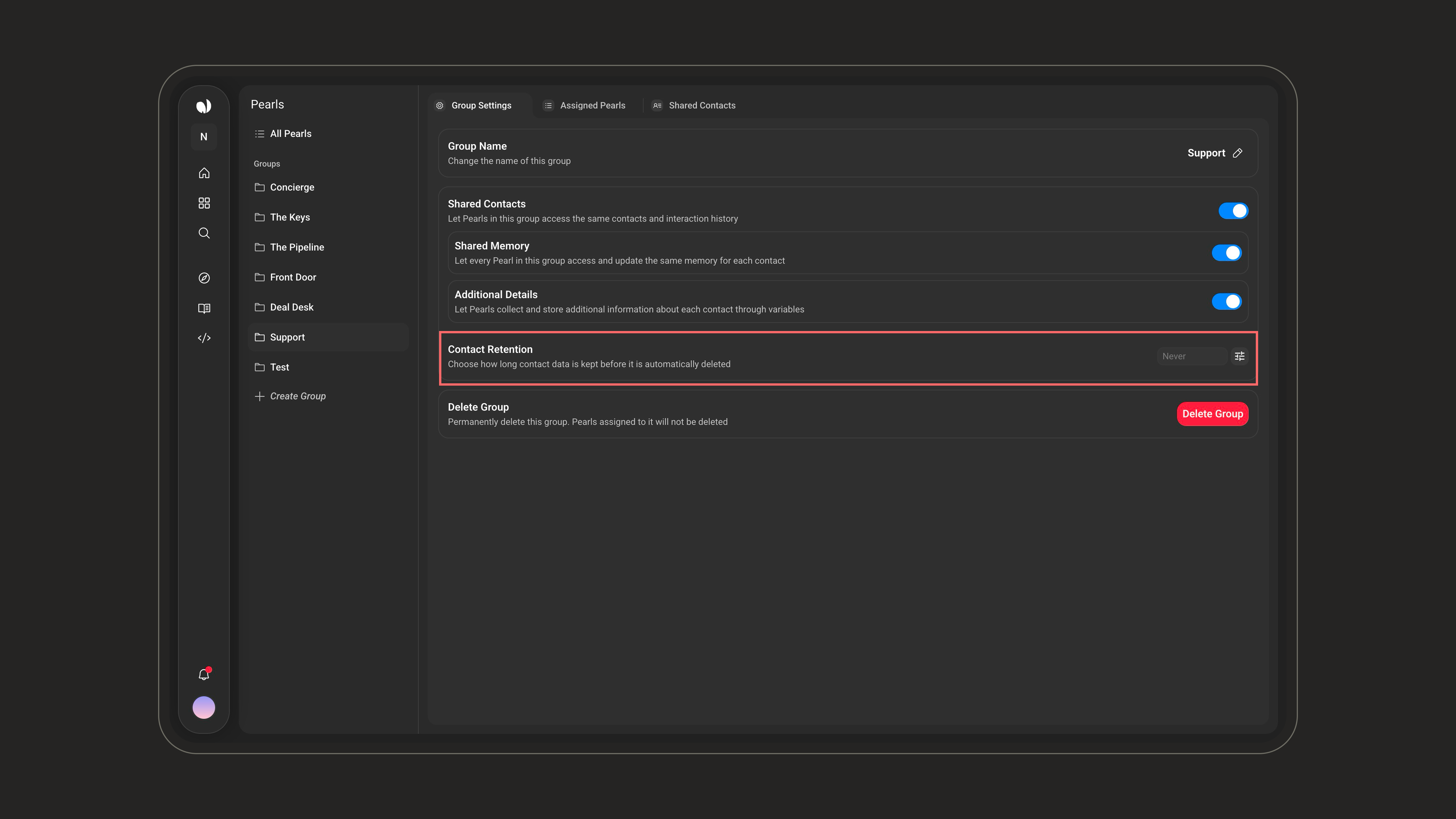Toggle Shared Contacts switch
The height and width of the screenshot is (819, 1456).
pyautogui.click(x=1233, y=211)
